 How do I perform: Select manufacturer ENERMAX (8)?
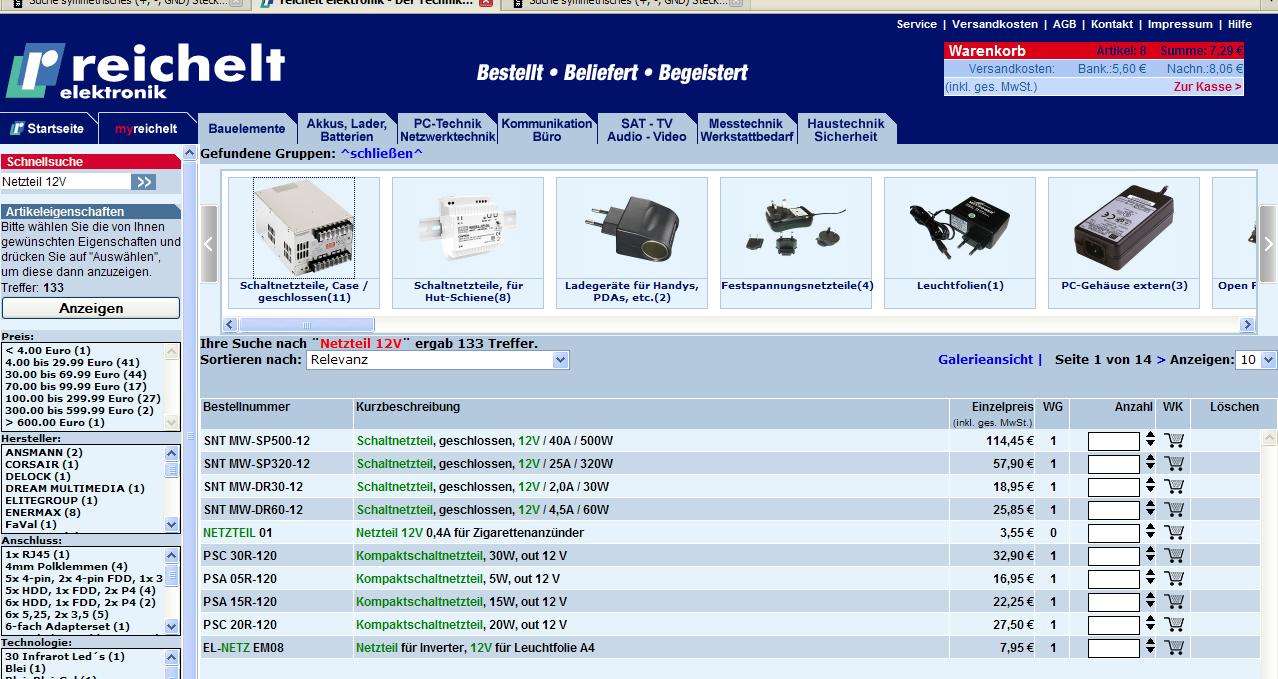click(x=43, y=512)
